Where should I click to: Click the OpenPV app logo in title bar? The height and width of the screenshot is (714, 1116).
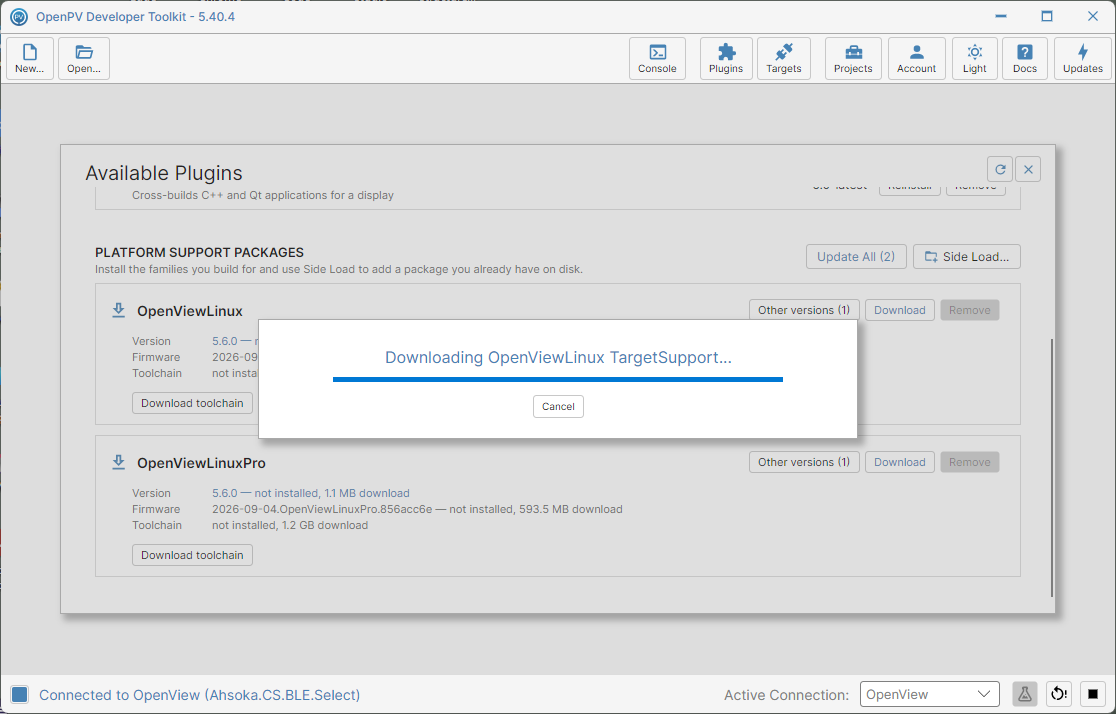click(19, 16)
